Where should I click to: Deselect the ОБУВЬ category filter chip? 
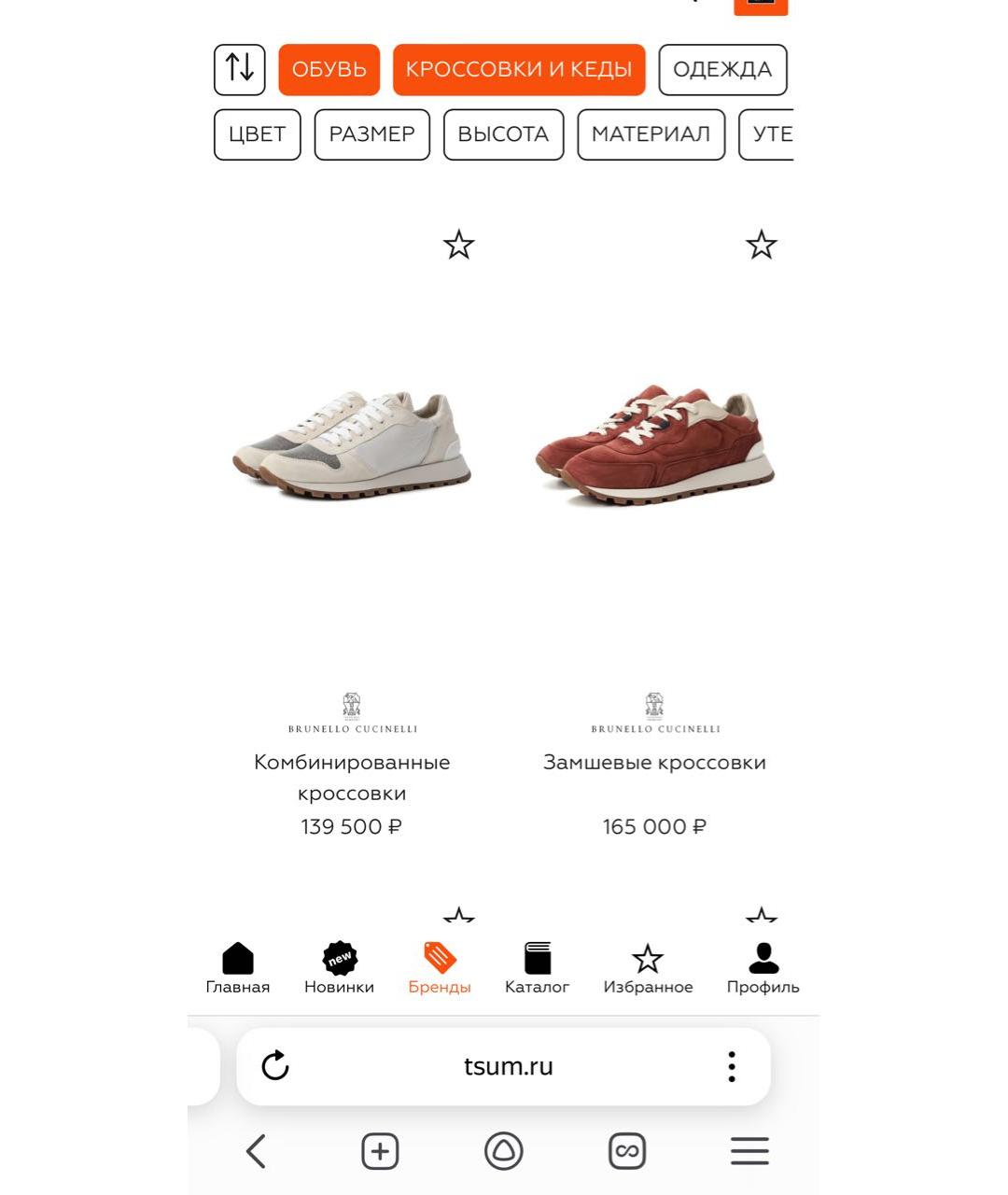pyautogui.click(x=329, y=69)
